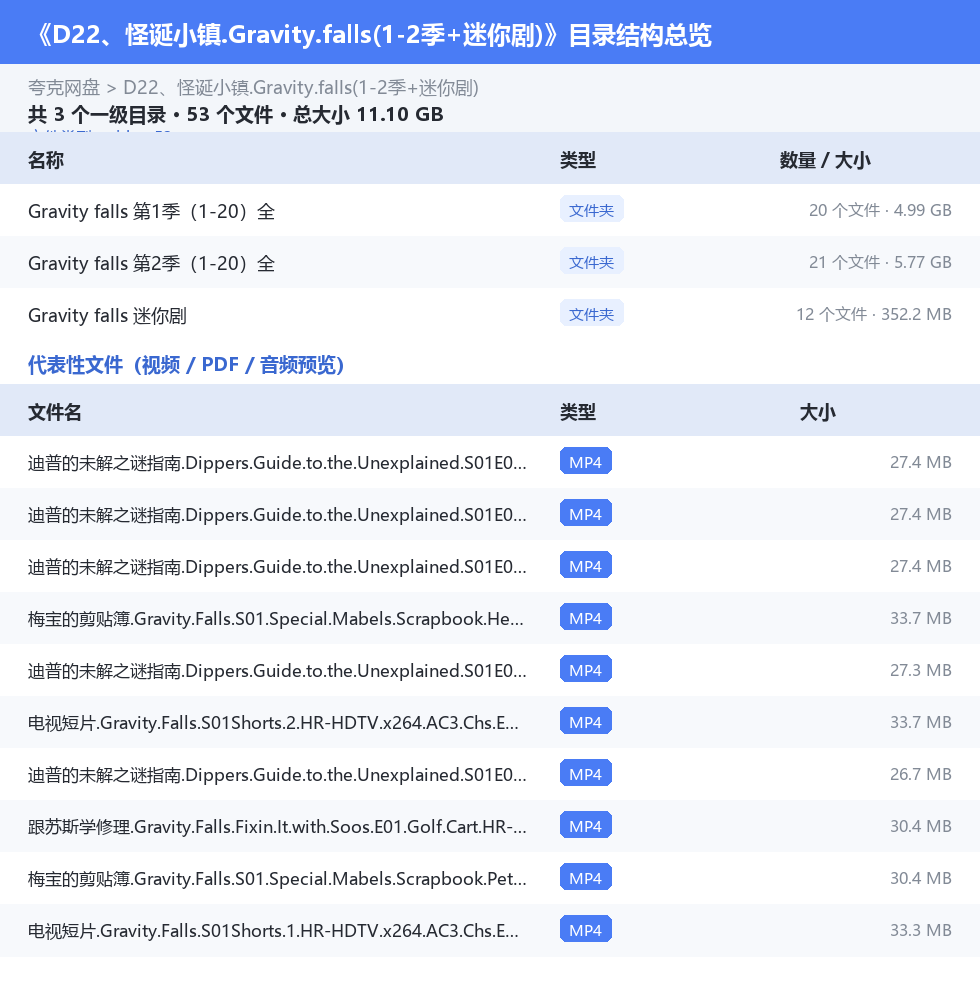
Task: Click 20 个文件 · 4.99 GB value
Action: click(880, 210)
